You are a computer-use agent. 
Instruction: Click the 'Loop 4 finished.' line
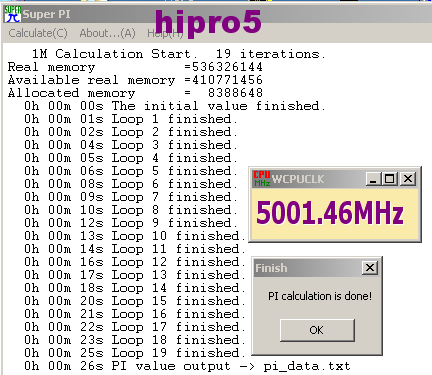[x=131, y=158]
